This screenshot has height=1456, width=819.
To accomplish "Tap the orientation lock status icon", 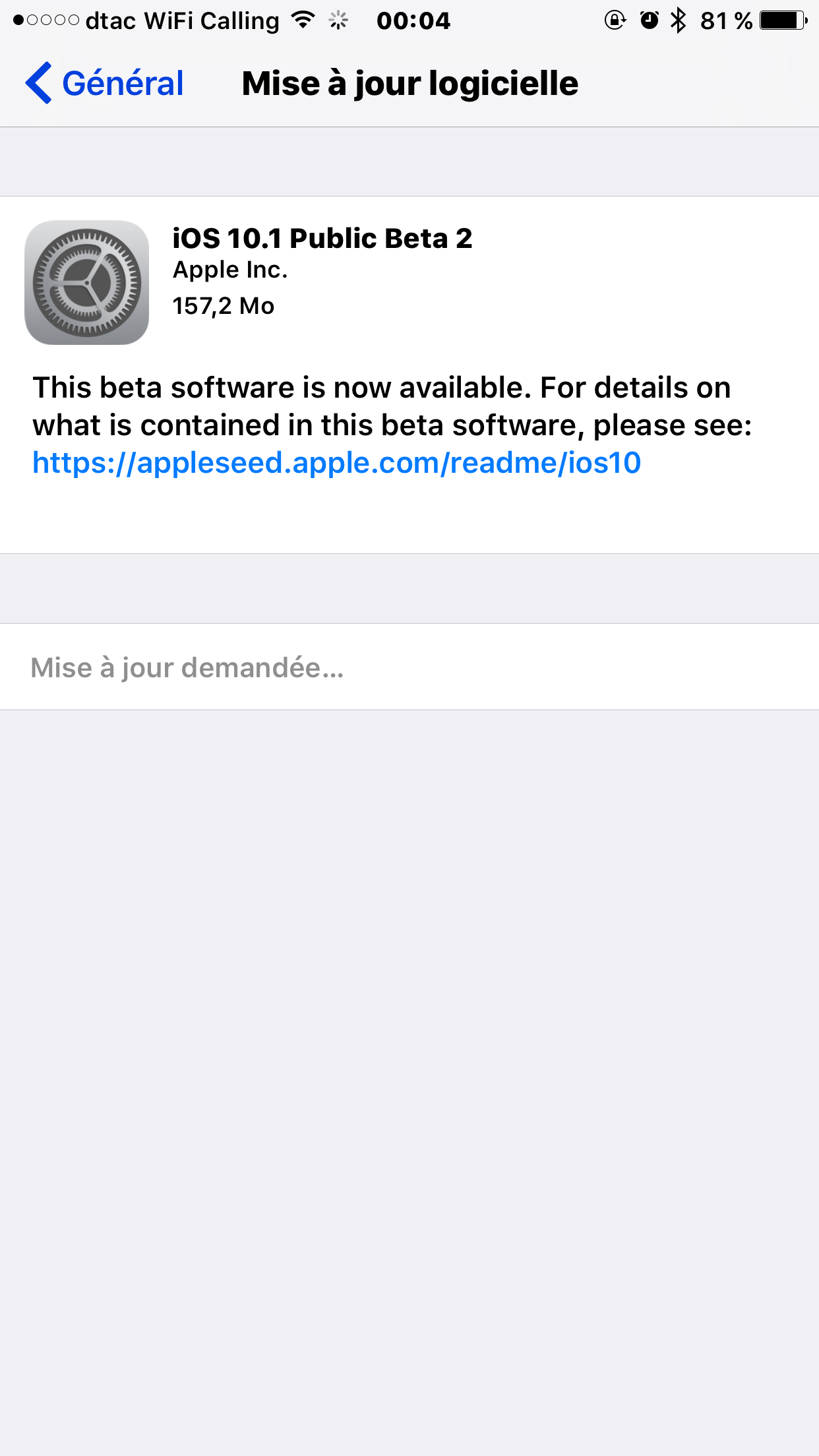I will click(x=615, y=20).
